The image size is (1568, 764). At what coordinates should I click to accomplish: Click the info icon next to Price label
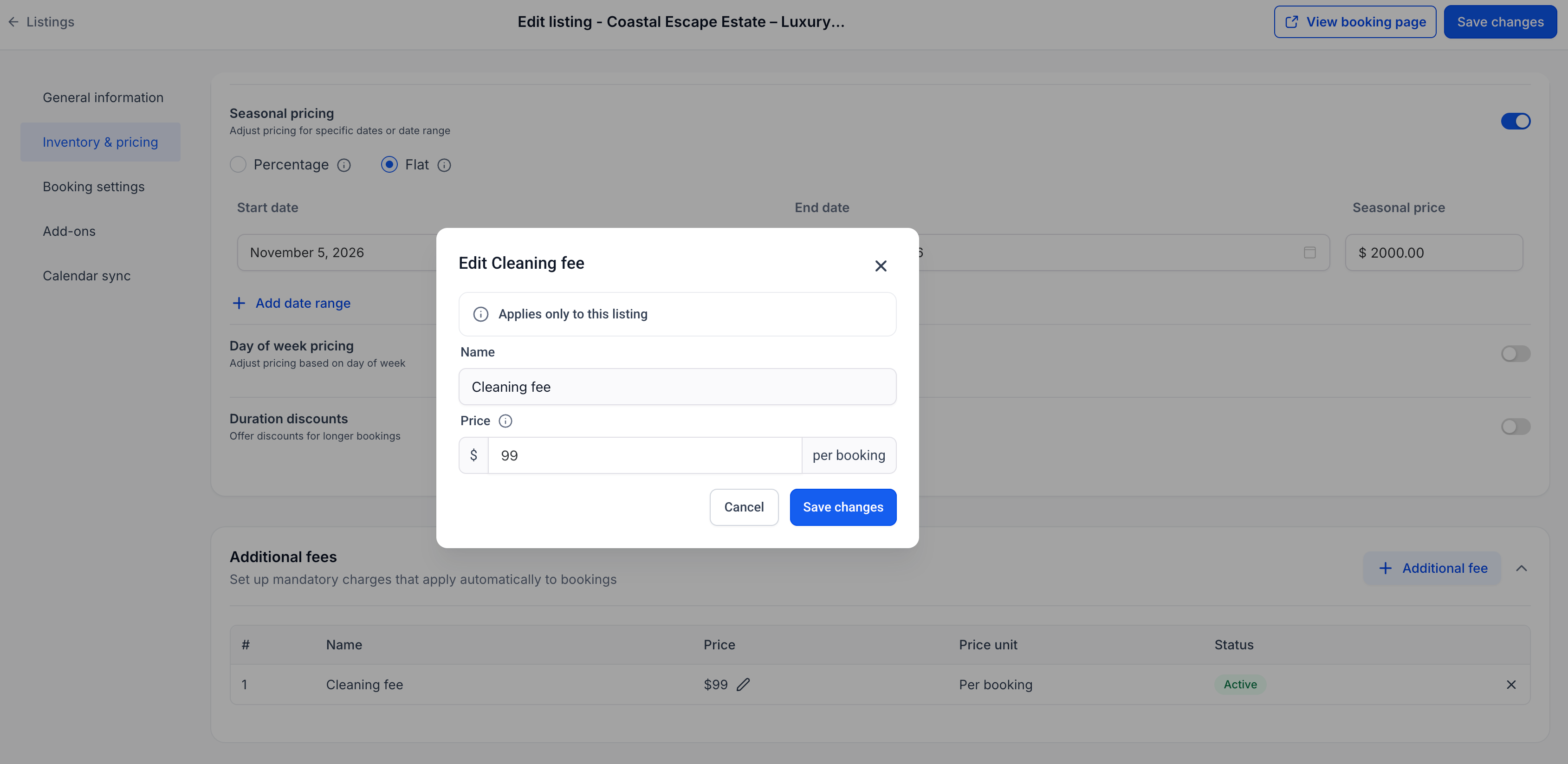pos(505,421)
